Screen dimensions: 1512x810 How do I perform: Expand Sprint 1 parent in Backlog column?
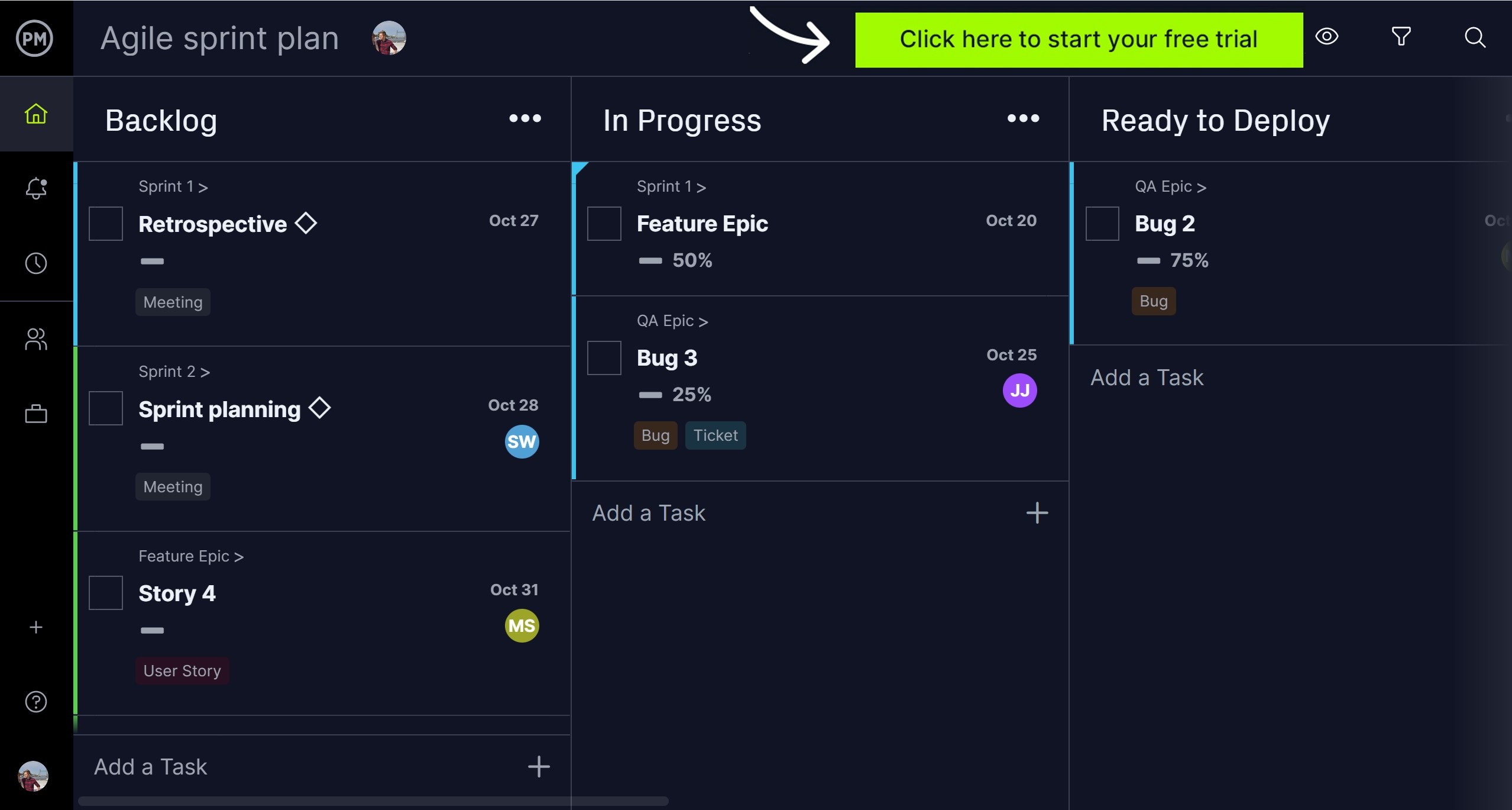174,187
